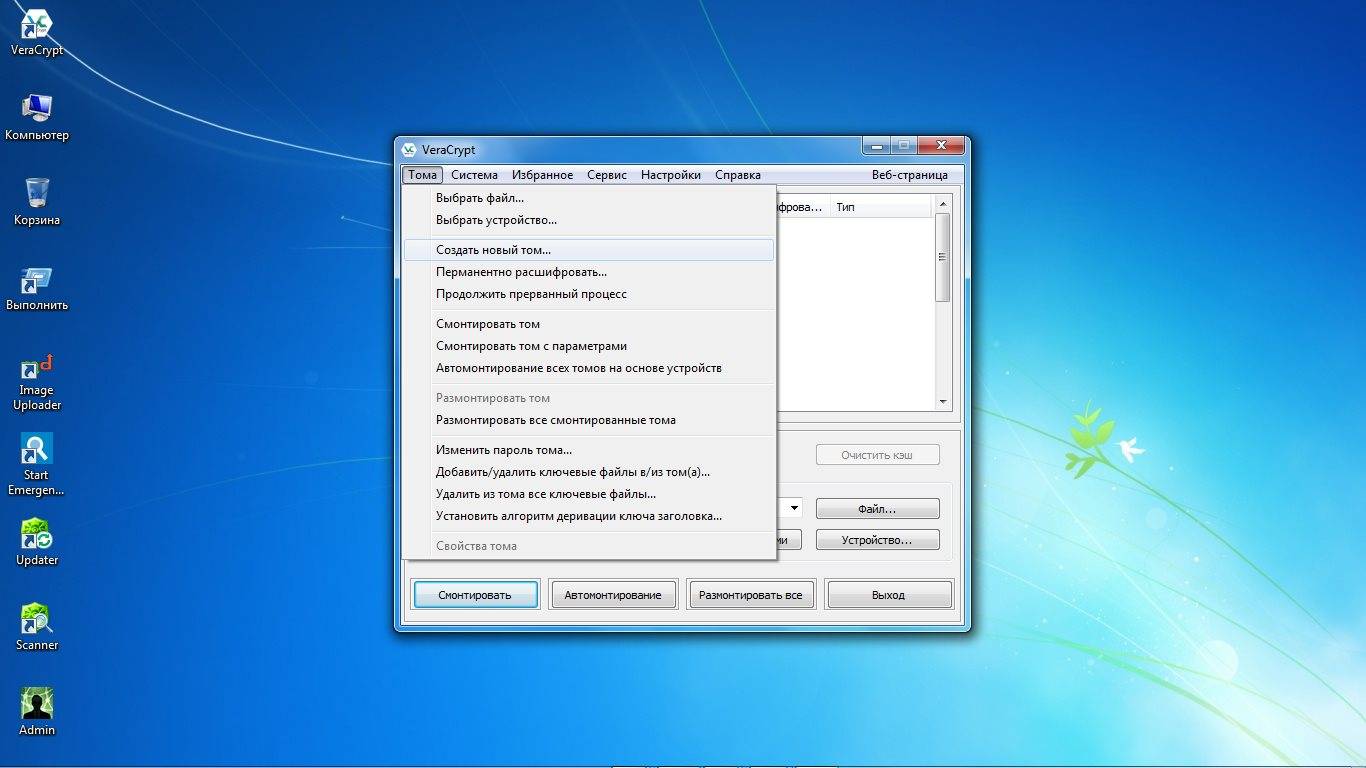
Task: Click the volume list scrollbar thumb
Action: click(942, 258)
